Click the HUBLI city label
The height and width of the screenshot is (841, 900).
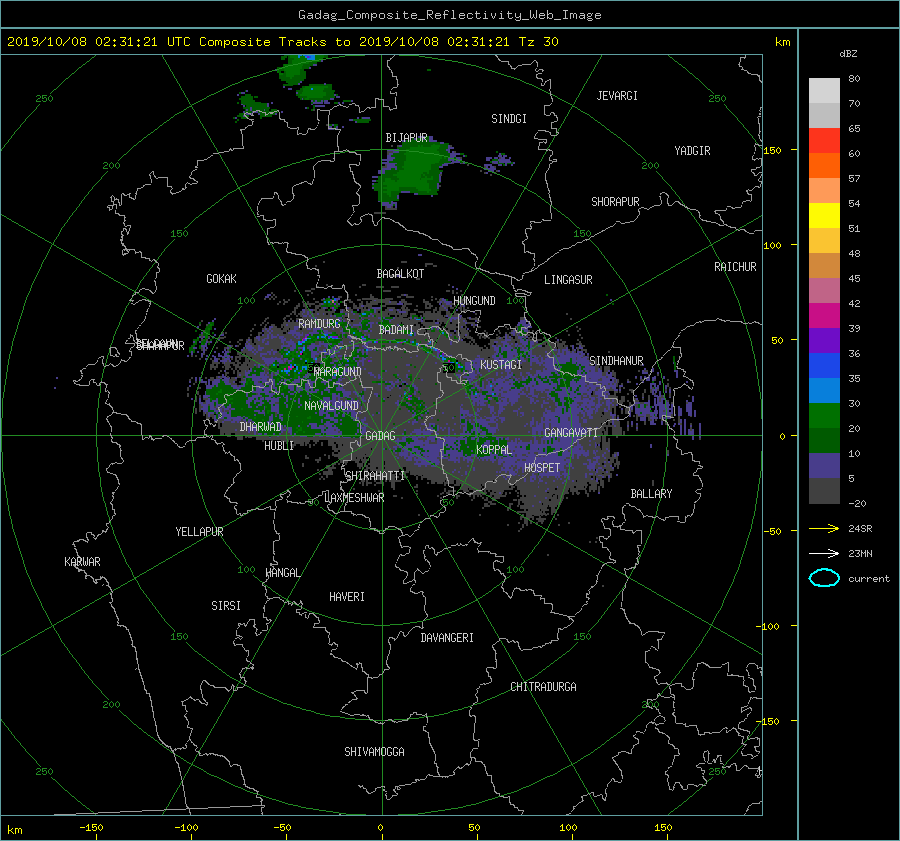(278, 446)
